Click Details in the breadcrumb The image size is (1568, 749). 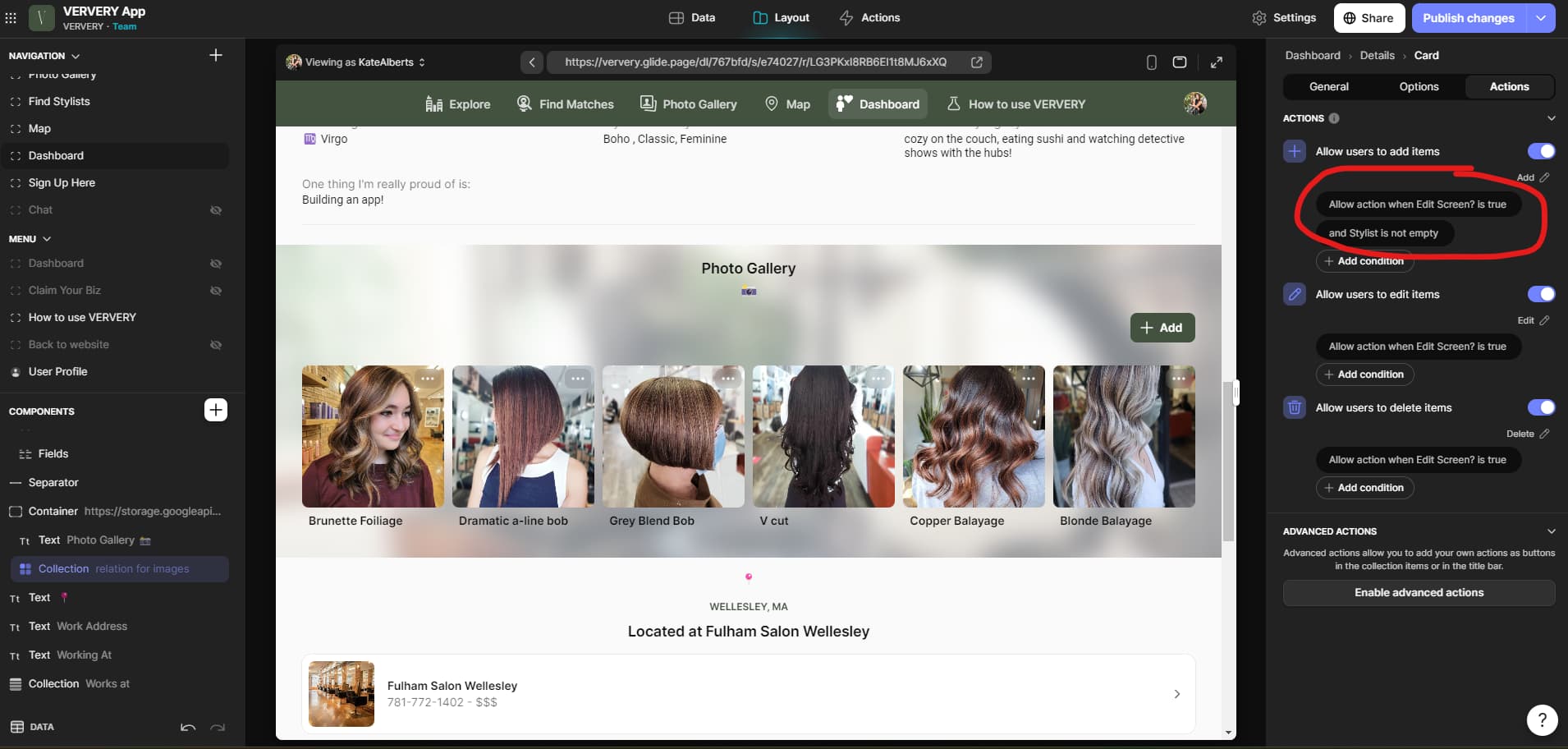1377,56
